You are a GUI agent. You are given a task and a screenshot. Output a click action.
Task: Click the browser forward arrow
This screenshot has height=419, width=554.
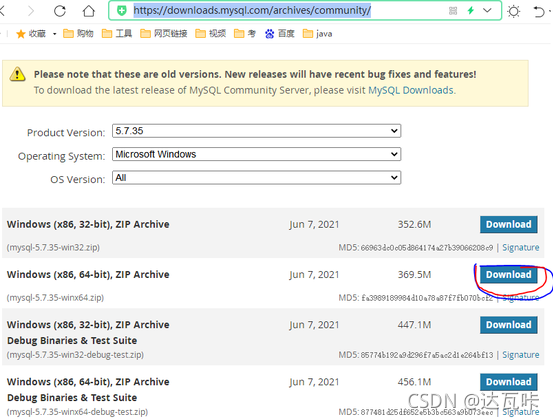point(31,11)
